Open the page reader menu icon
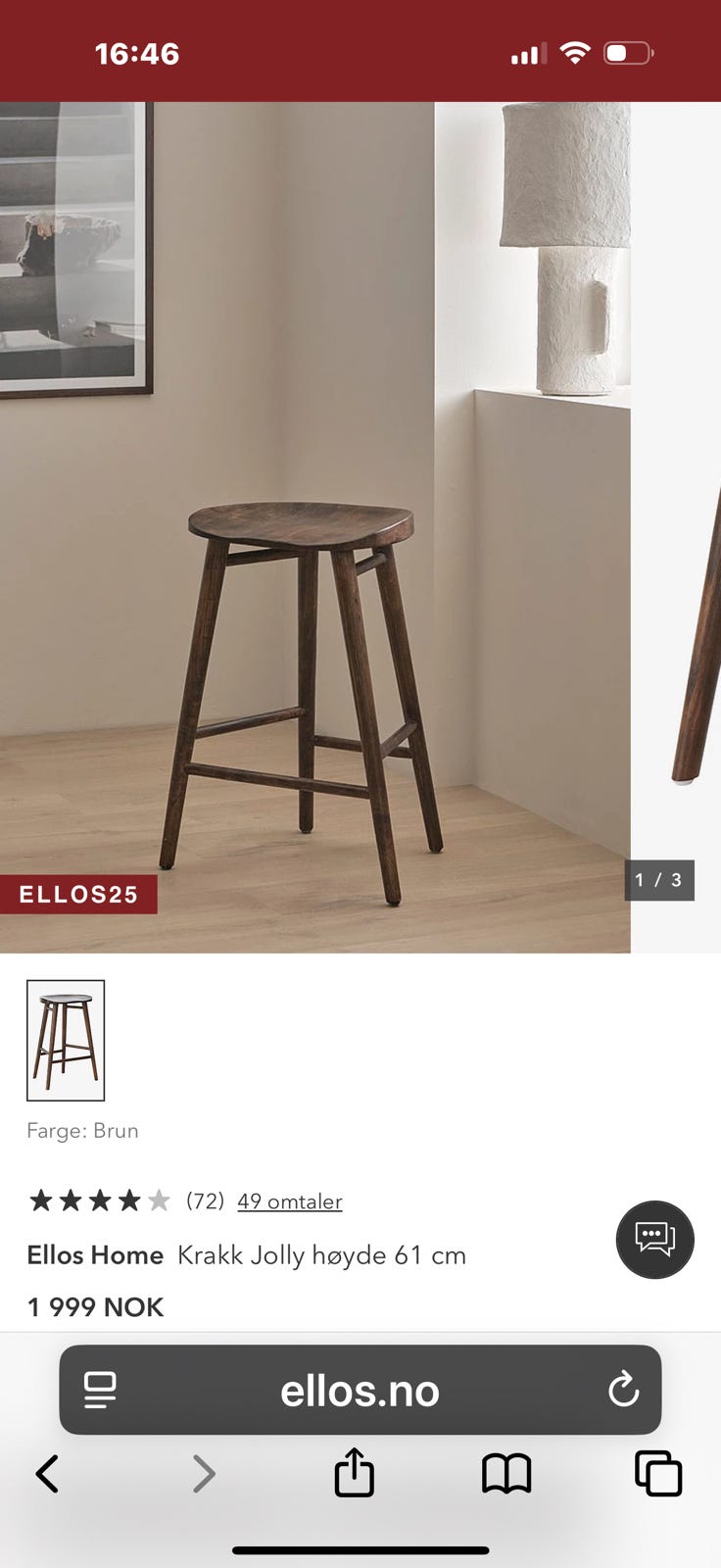The width and height of the screenshot is (721, 1568). point(100,1390)
